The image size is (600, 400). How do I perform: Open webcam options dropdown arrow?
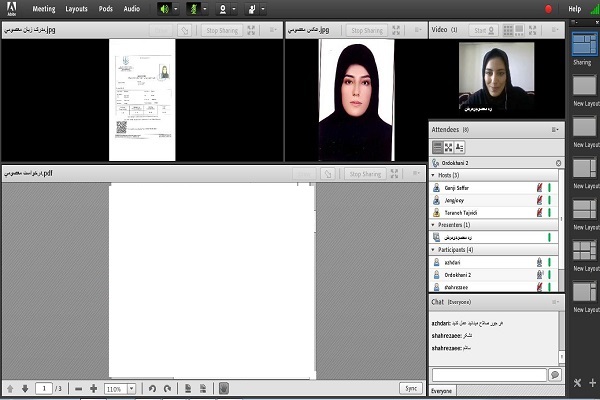pos(234,9)
